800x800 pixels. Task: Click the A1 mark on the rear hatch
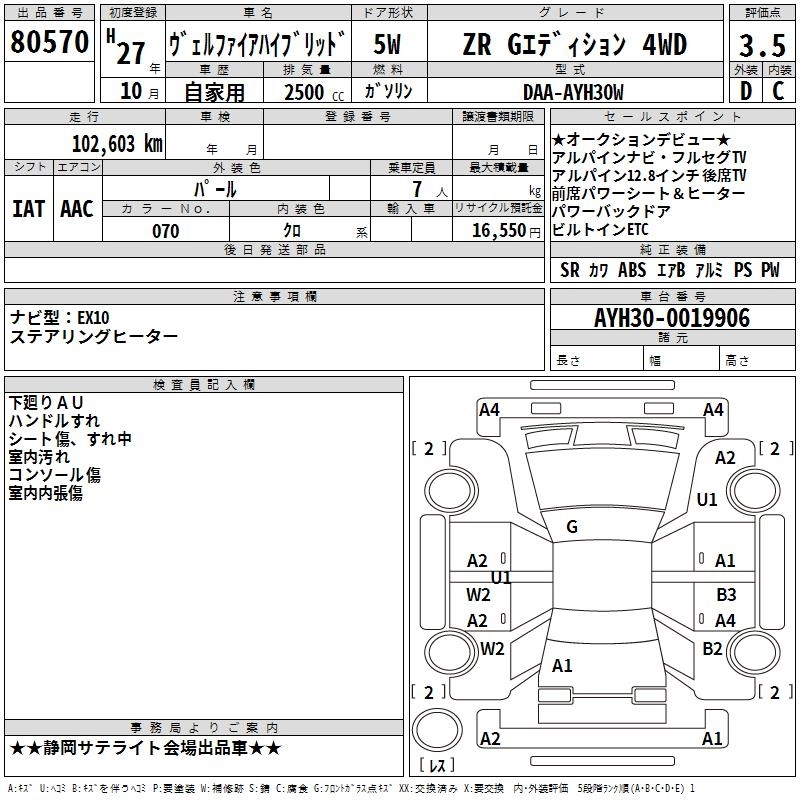562,665
